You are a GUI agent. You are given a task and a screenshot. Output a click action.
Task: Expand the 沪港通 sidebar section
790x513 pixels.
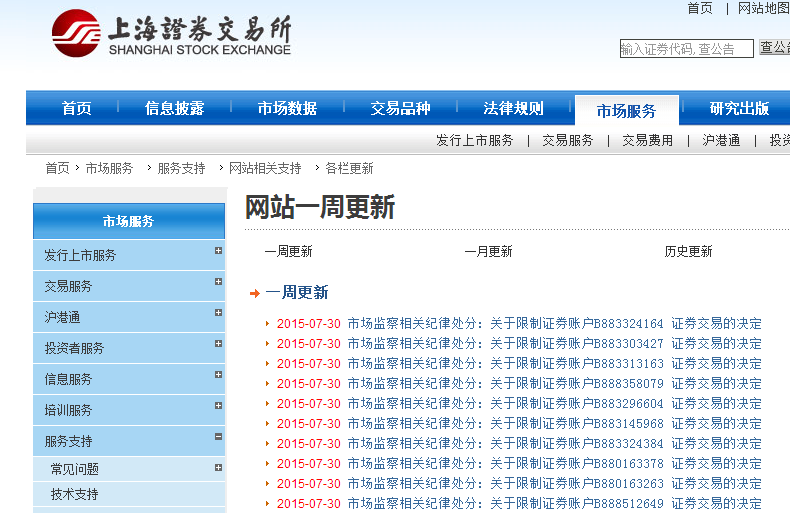(218, 313)
